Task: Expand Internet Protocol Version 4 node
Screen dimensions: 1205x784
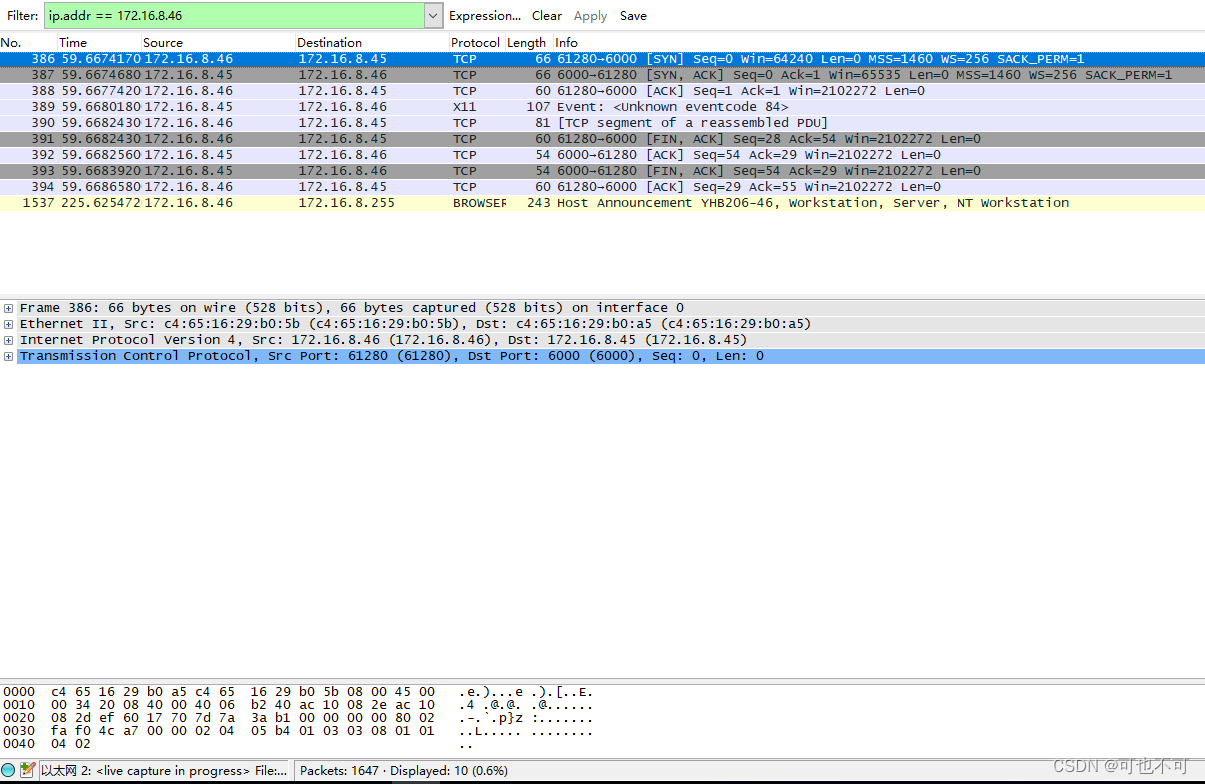Action: (x=8, y=340)
